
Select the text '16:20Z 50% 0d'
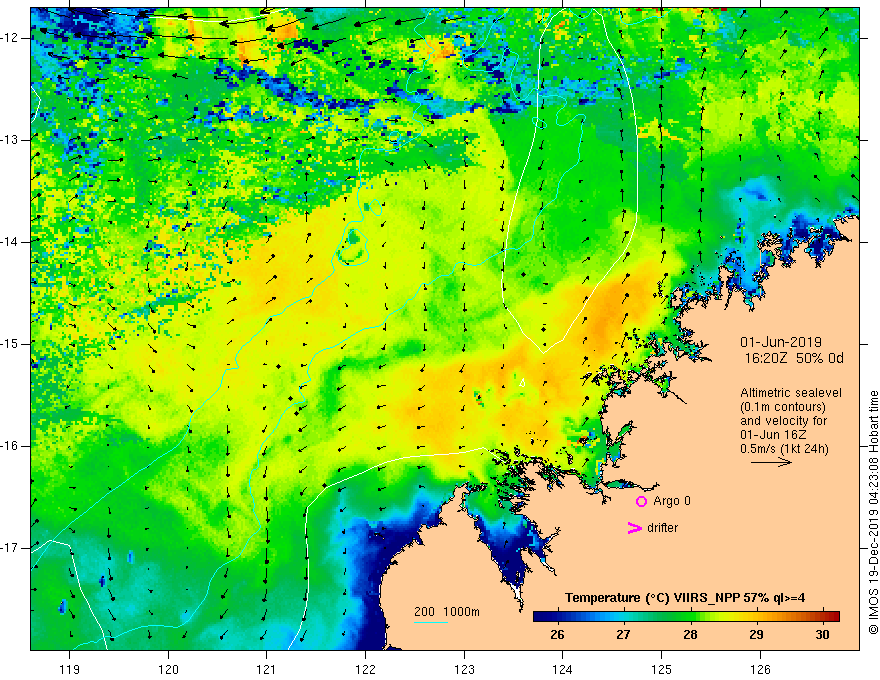pos(794,359)
